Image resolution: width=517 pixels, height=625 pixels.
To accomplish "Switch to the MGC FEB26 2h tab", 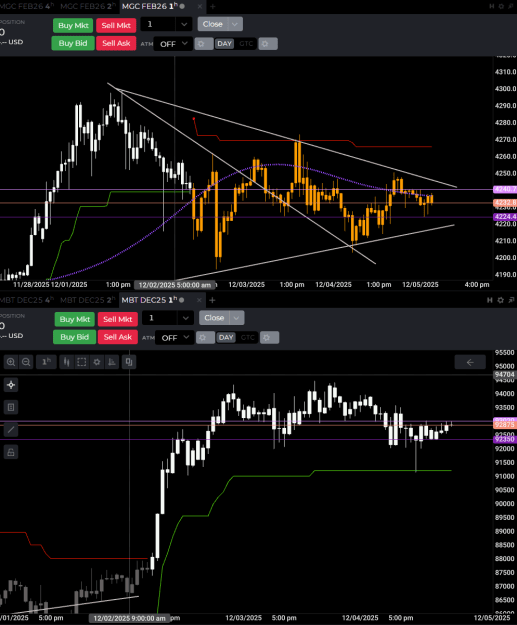I will [88, 6].
